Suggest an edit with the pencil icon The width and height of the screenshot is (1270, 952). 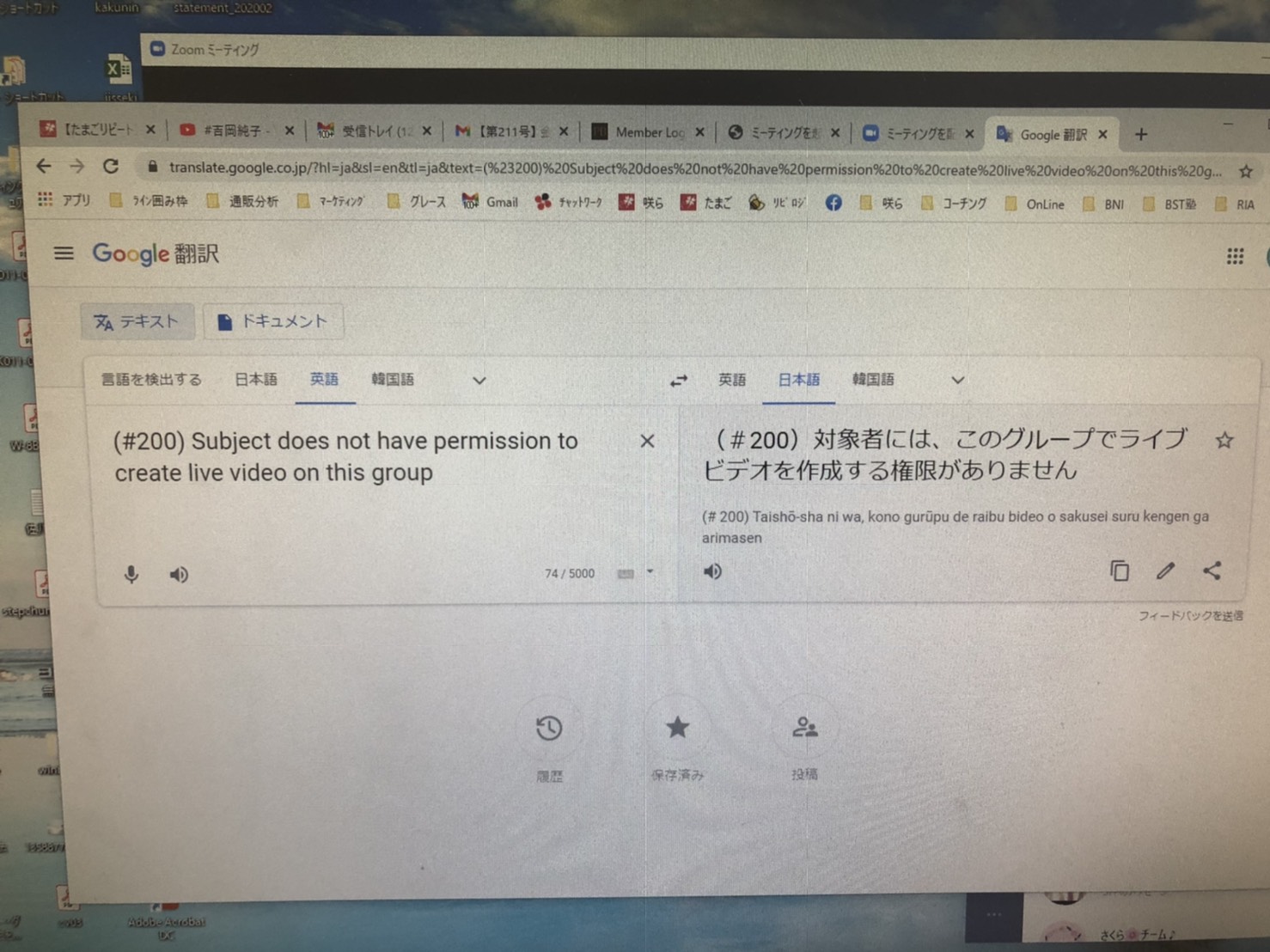point(1165,571)
